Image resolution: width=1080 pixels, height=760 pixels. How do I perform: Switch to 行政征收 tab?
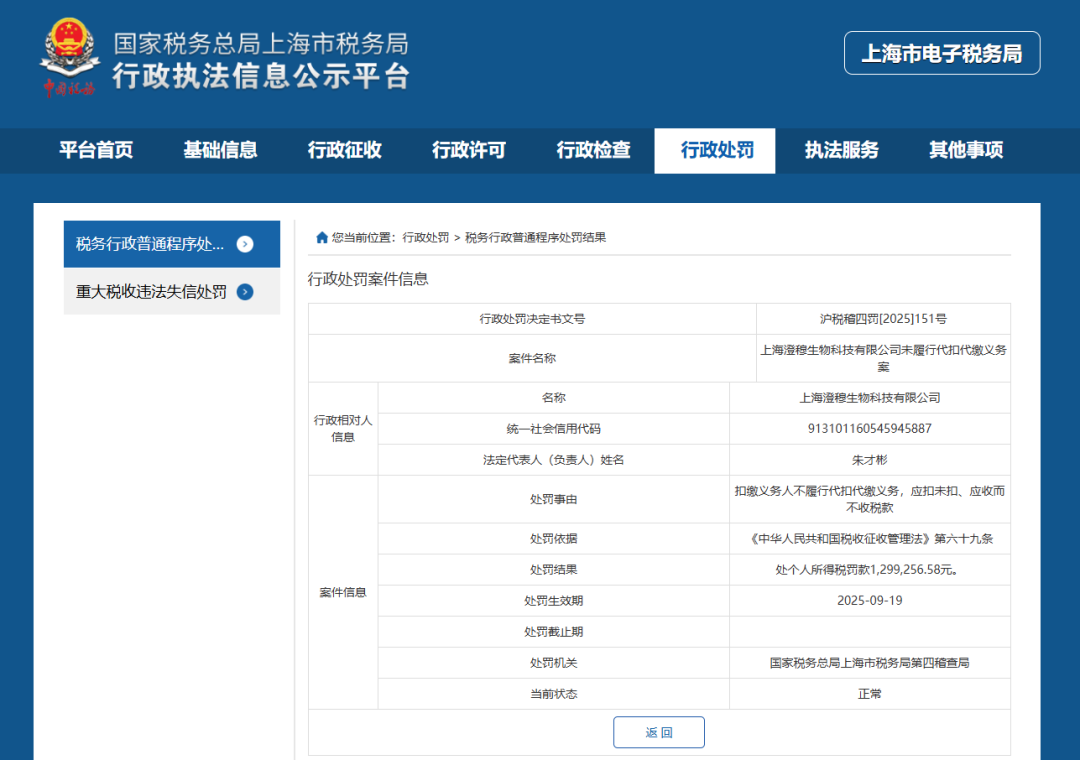(344, 150)
